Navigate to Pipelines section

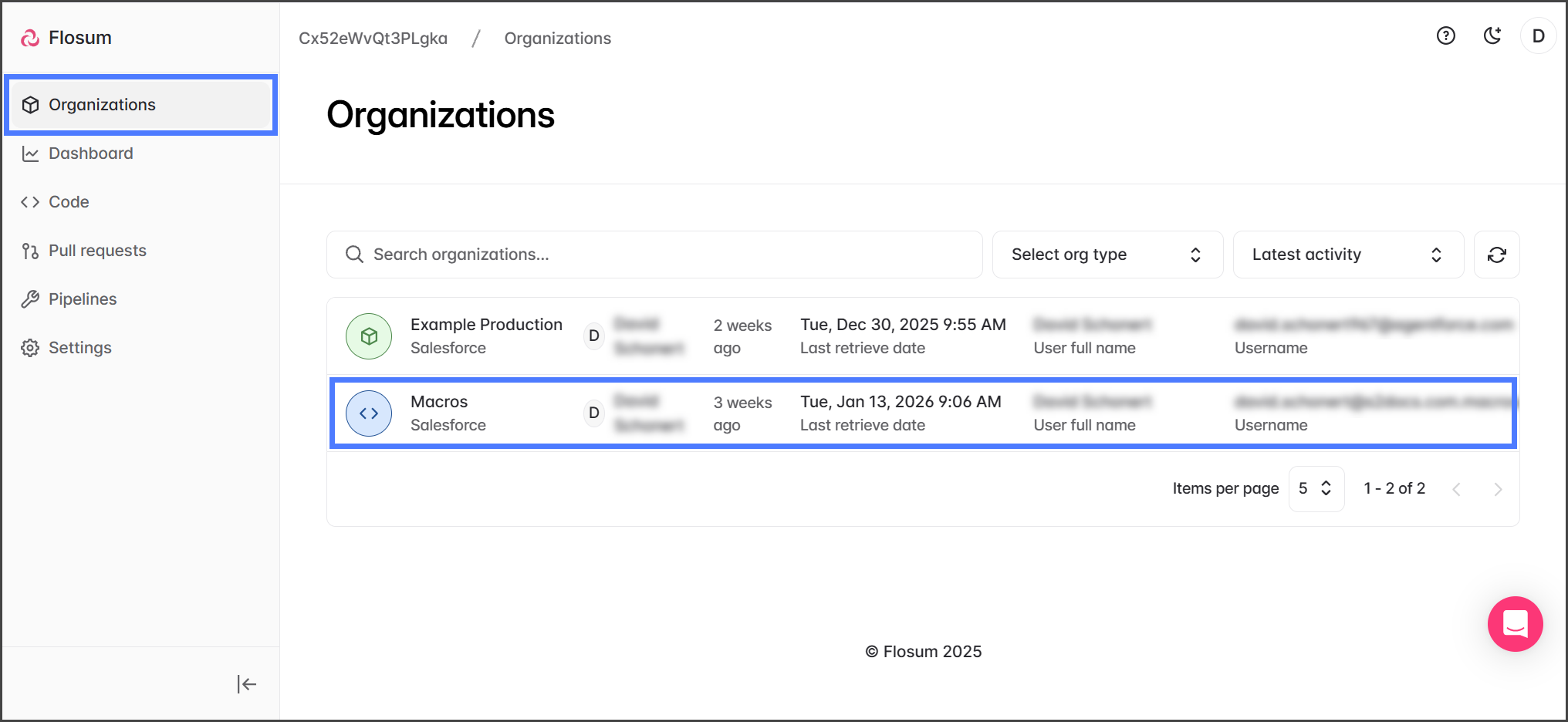tap(83, 299)
